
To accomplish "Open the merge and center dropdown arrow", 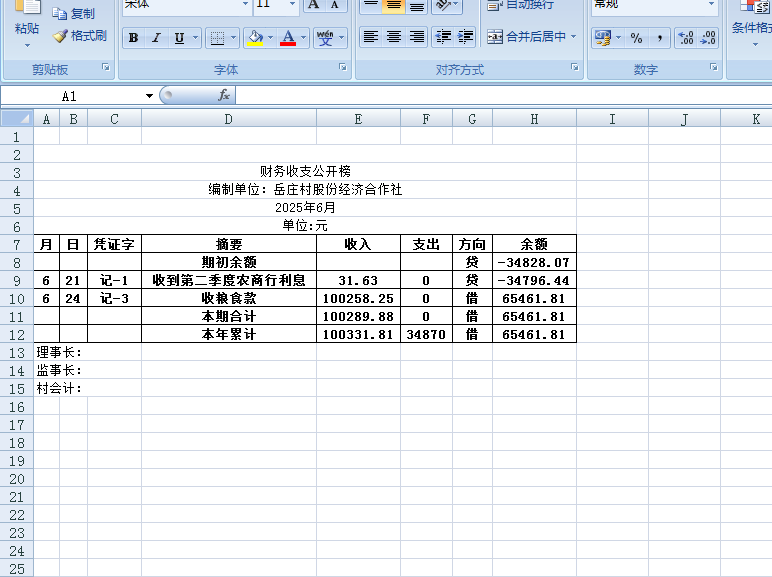I will [x=574, y=37].
